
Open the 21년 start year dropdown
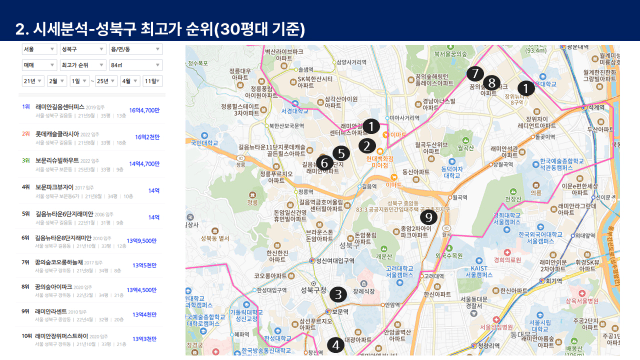click(33, 81)
